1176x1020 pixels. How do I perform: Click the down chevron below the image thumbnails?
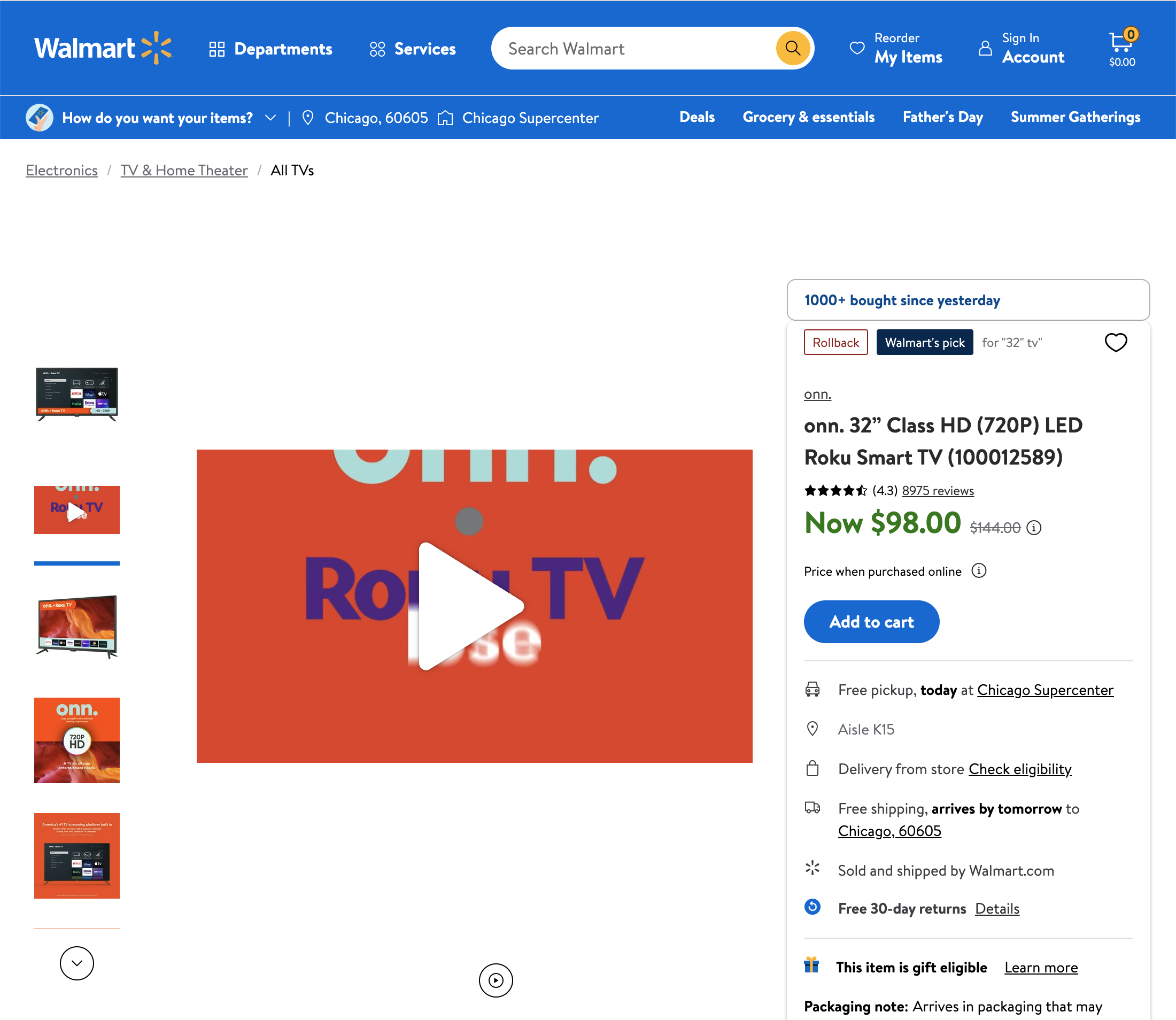point(76,963)
